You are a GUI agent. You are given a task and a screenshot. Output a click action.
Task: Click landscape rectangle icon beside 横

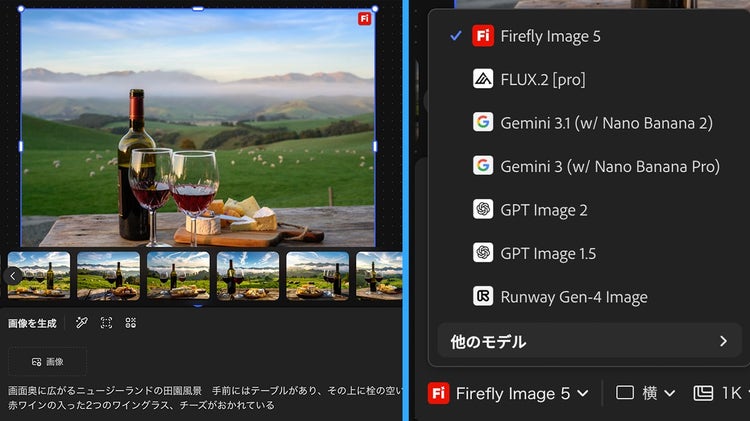tap(625, 393)
